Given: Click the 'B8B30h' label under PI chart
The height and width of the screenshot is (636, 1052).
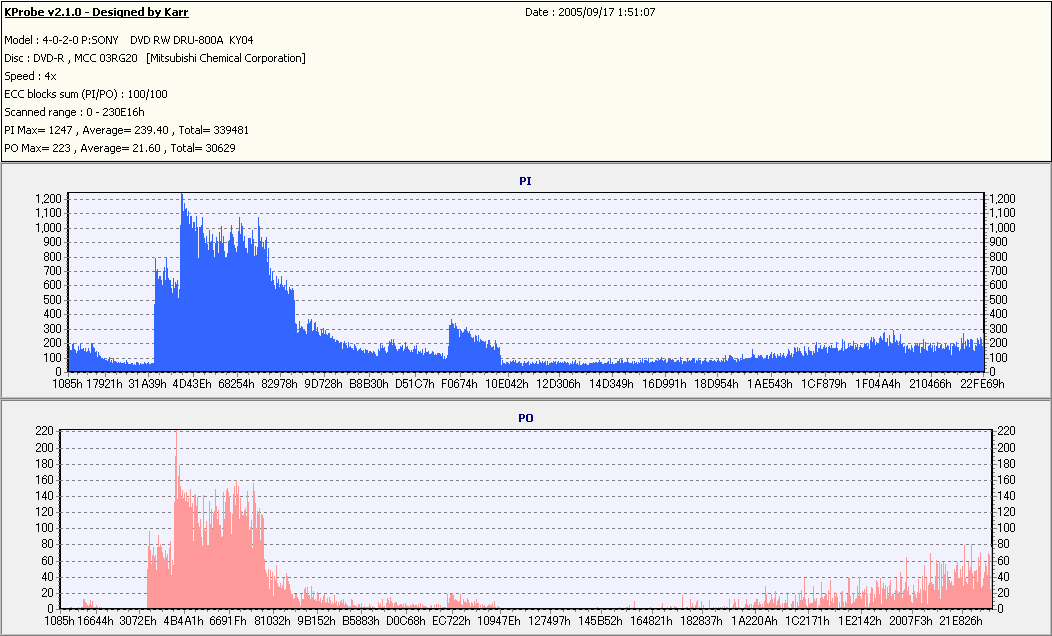Looking at the screenshot, I should [x=369, y=384].
